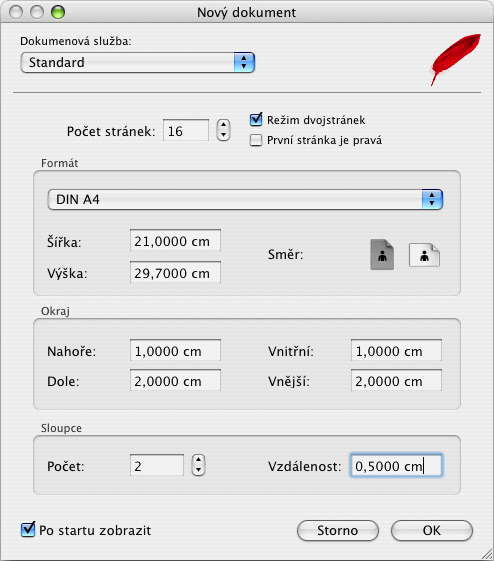
Task: Decrease column count with down arrow
Action: (199, 470)
